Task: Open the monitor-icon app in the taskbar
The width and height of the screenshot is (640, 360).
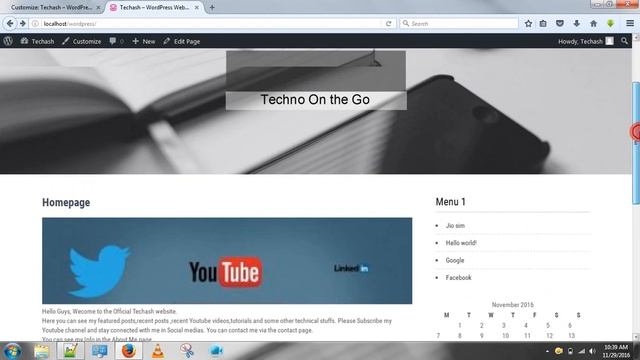Action: click(99, 351)
